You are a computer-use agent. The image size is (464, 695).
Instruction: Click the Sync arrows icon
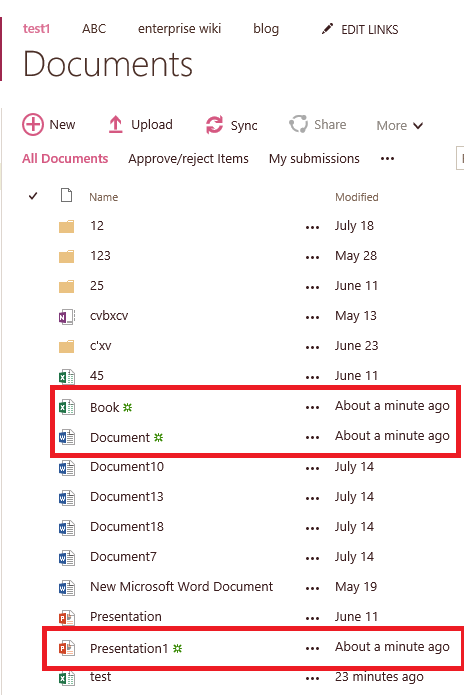(x=214, y=125)
